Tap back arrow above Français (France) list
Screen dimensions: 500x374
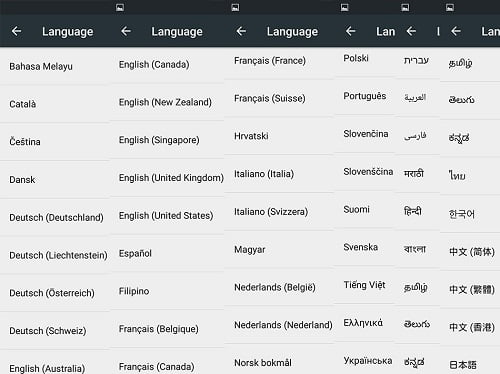(x=241, y=31)
